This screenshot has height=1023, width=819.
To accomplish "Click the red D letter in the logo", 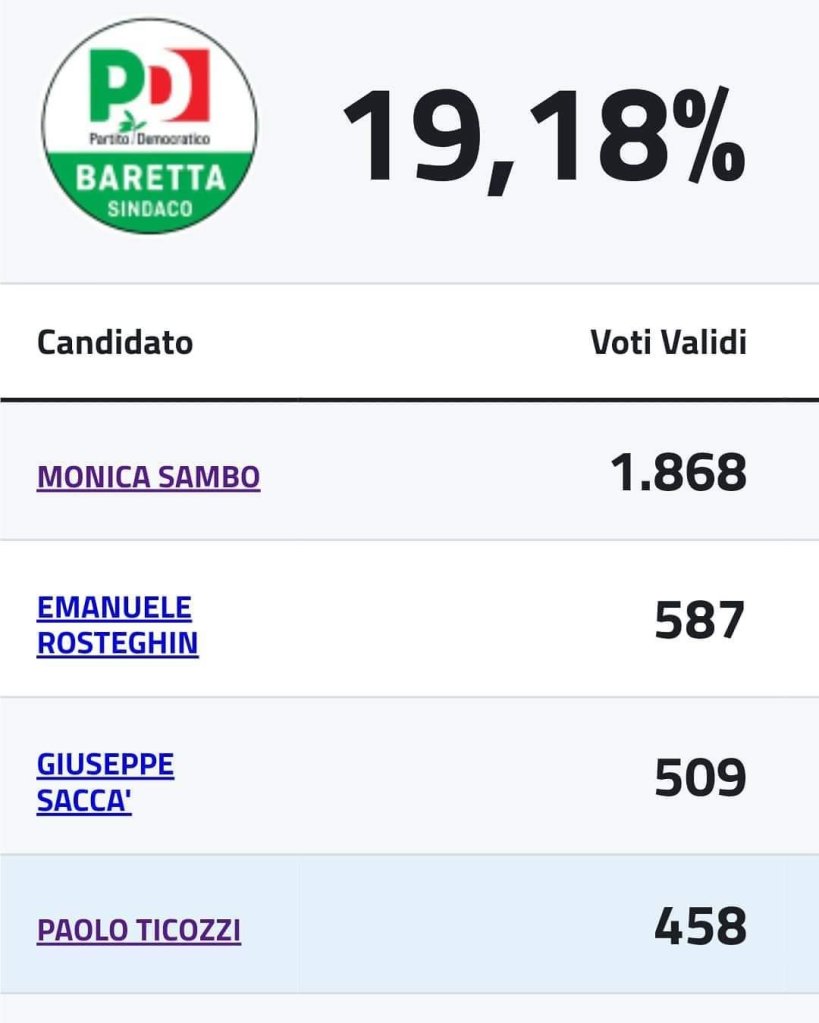I will (180, 83).
